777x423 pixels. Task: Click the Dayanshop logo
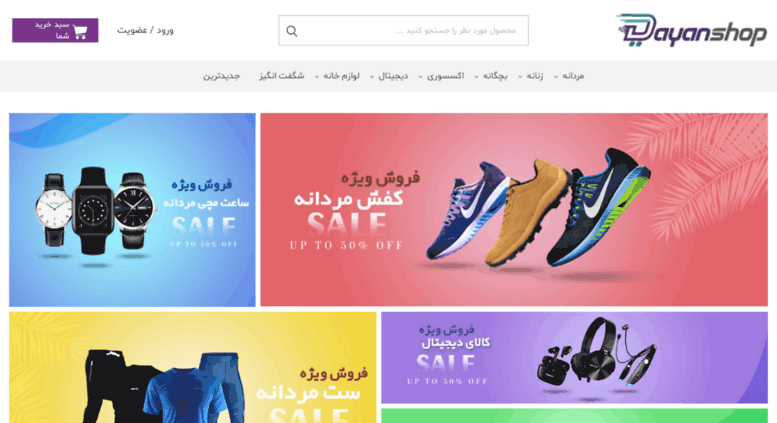coord(692,30)
